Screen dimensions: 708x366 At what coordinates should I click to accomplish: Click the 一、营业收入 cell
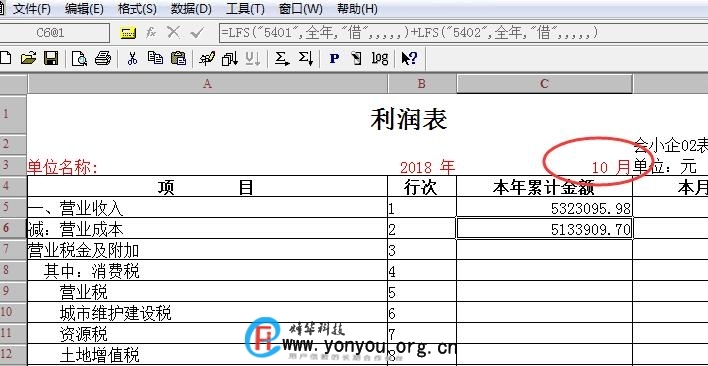point(207,207)
